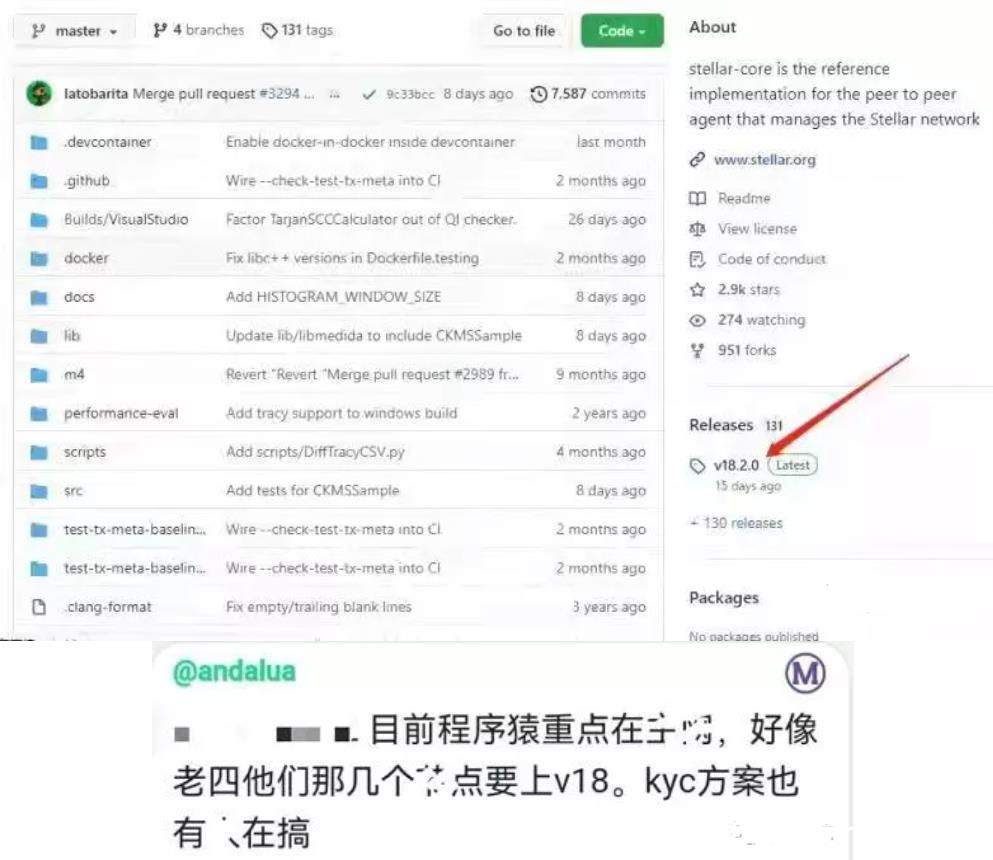The height and width of the screenshot is (860, 993).
Task: Open the v18.2.0 release link
Action: pyautogui.click(x=737, y=465)
